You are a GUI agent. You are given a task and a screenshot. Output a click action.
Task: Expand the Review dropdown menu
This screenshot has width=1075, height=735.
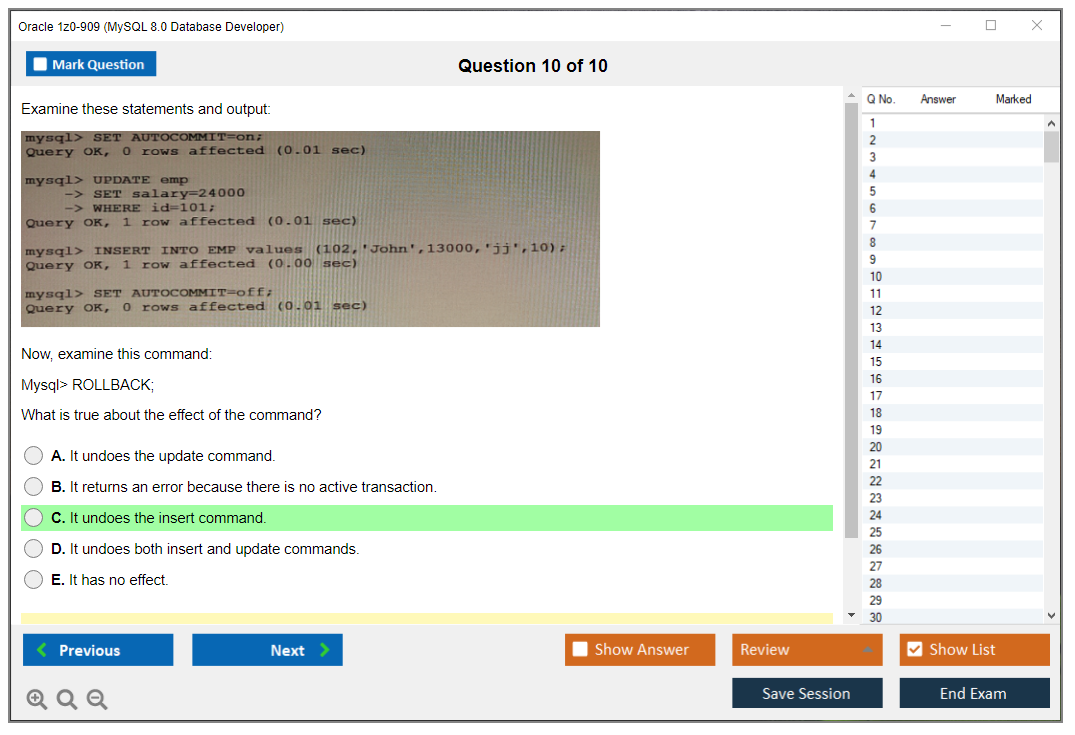(806, 650)
